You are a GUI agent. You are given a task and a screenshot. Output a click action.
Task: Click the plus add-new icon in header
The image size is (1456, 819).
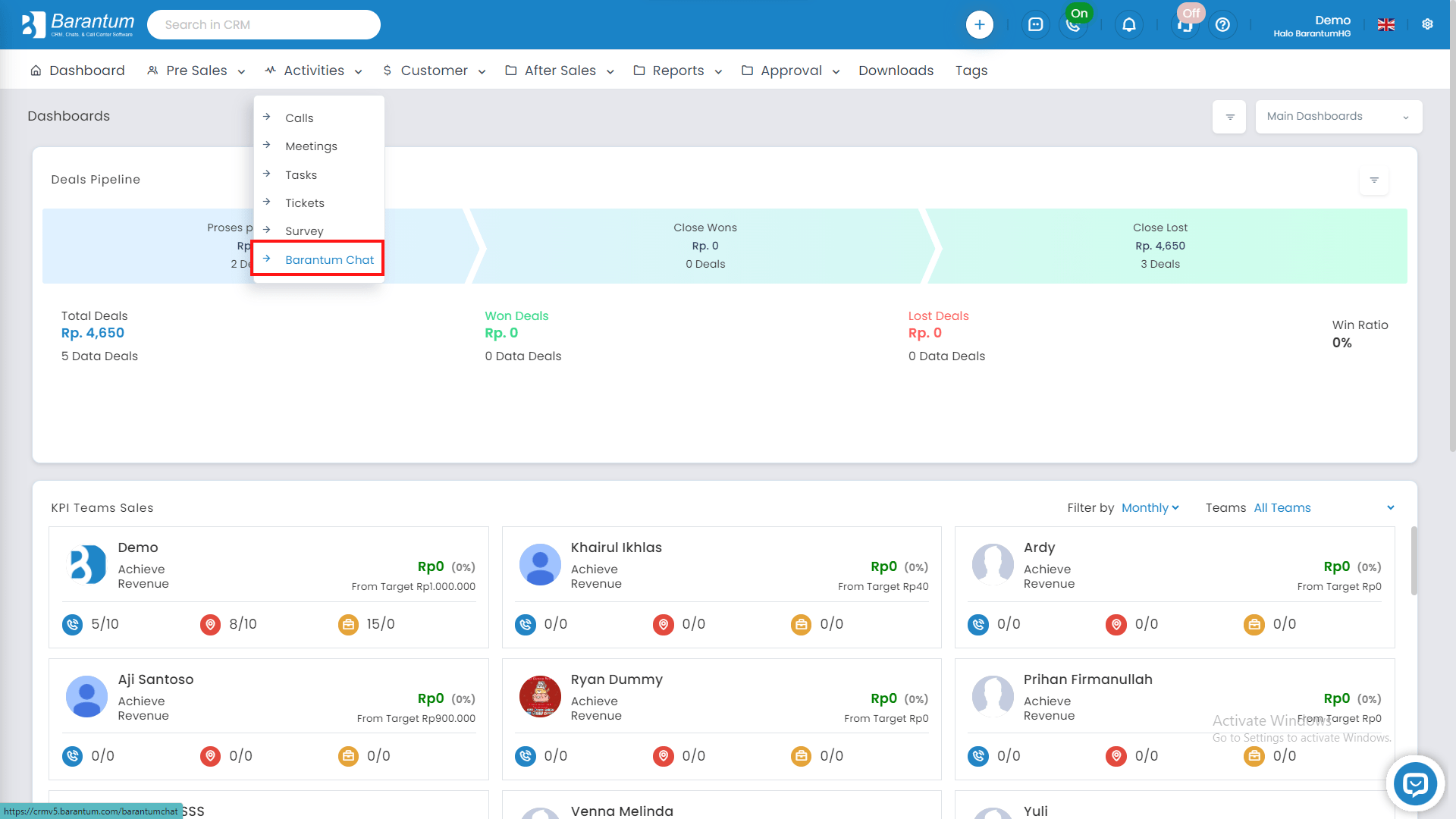coord(980,25)
